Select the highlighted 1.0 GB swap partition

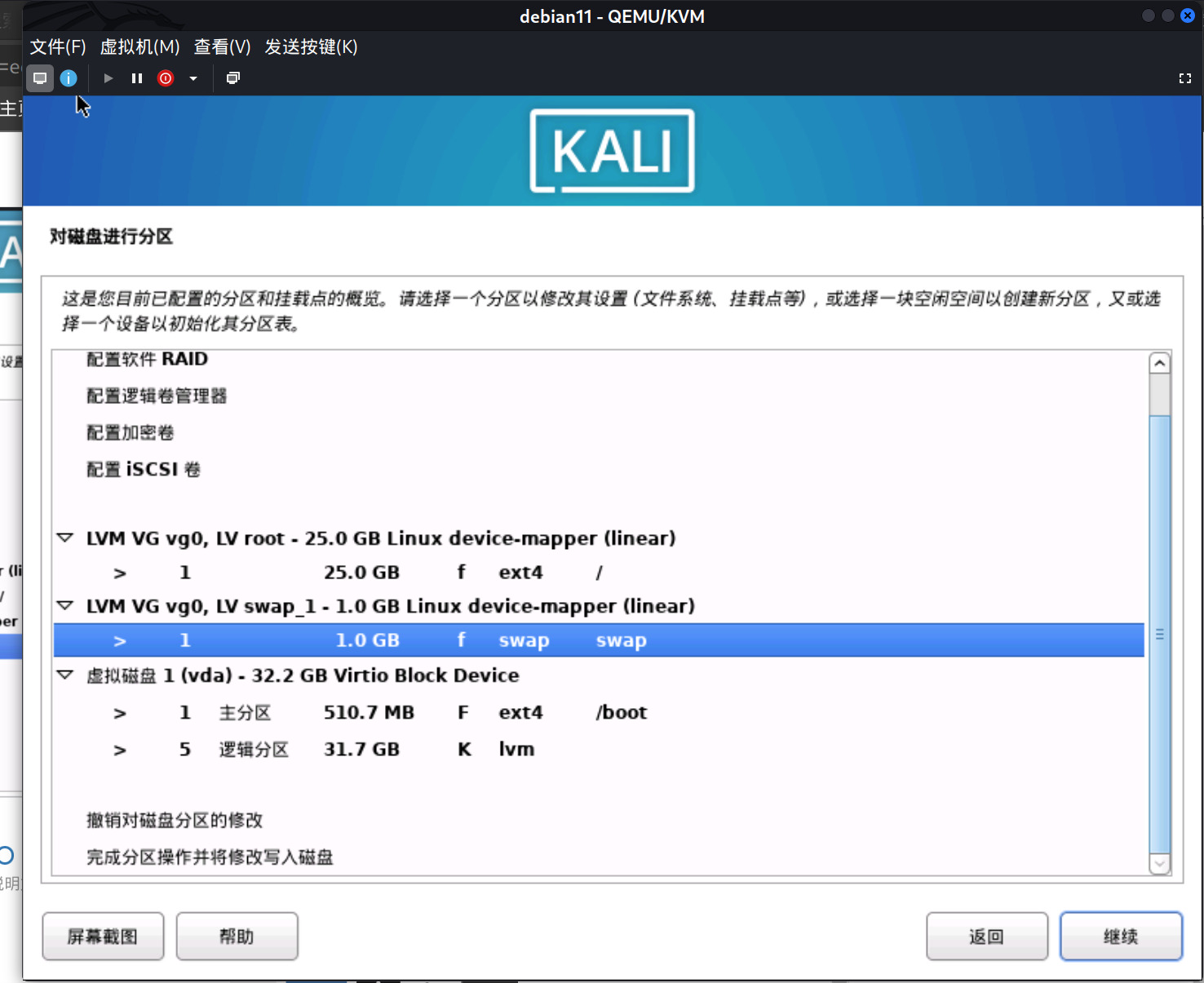click(599, 640)
